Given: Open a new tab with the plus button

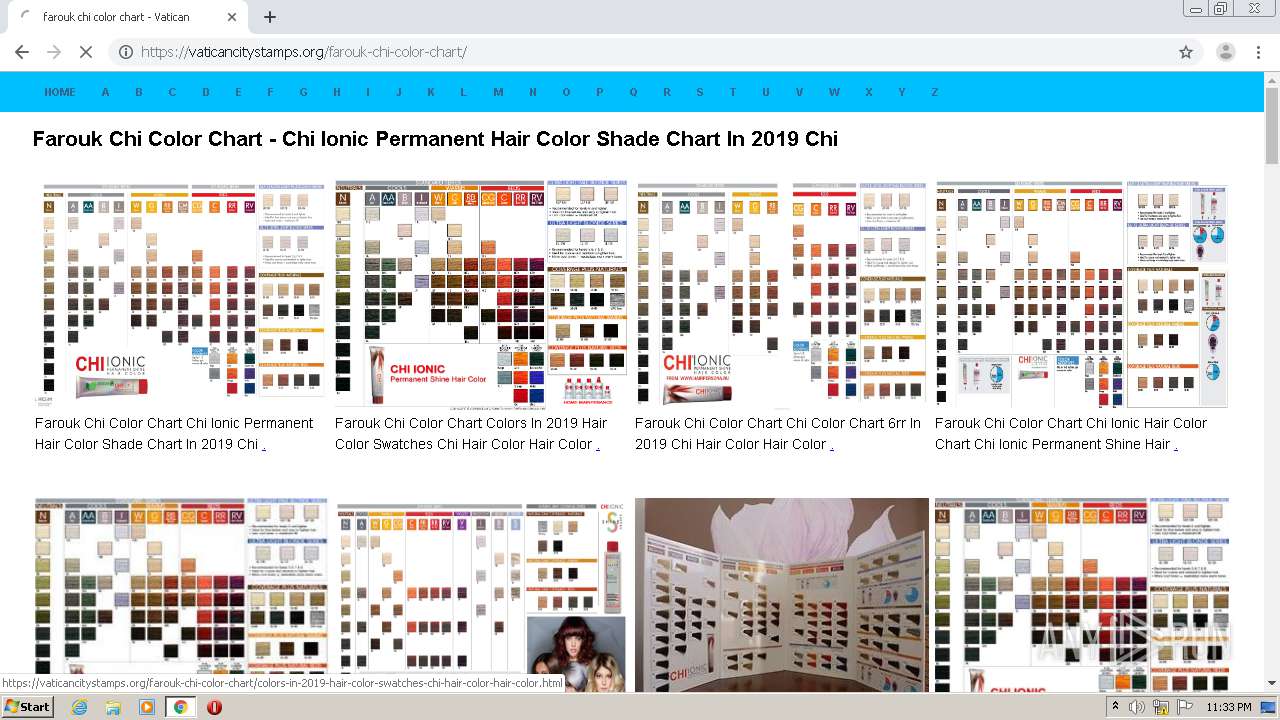Looking at the screenshot, I should pos(270,17).
